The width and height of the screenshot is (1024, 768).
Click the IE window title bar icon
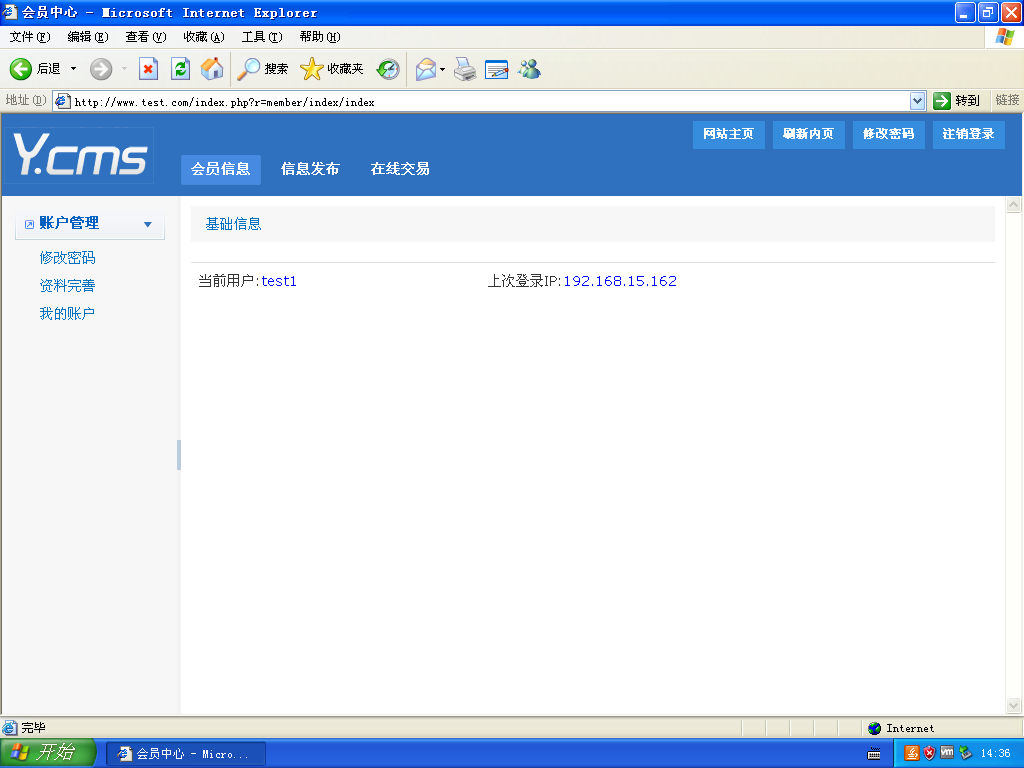(x=10, y=12)
